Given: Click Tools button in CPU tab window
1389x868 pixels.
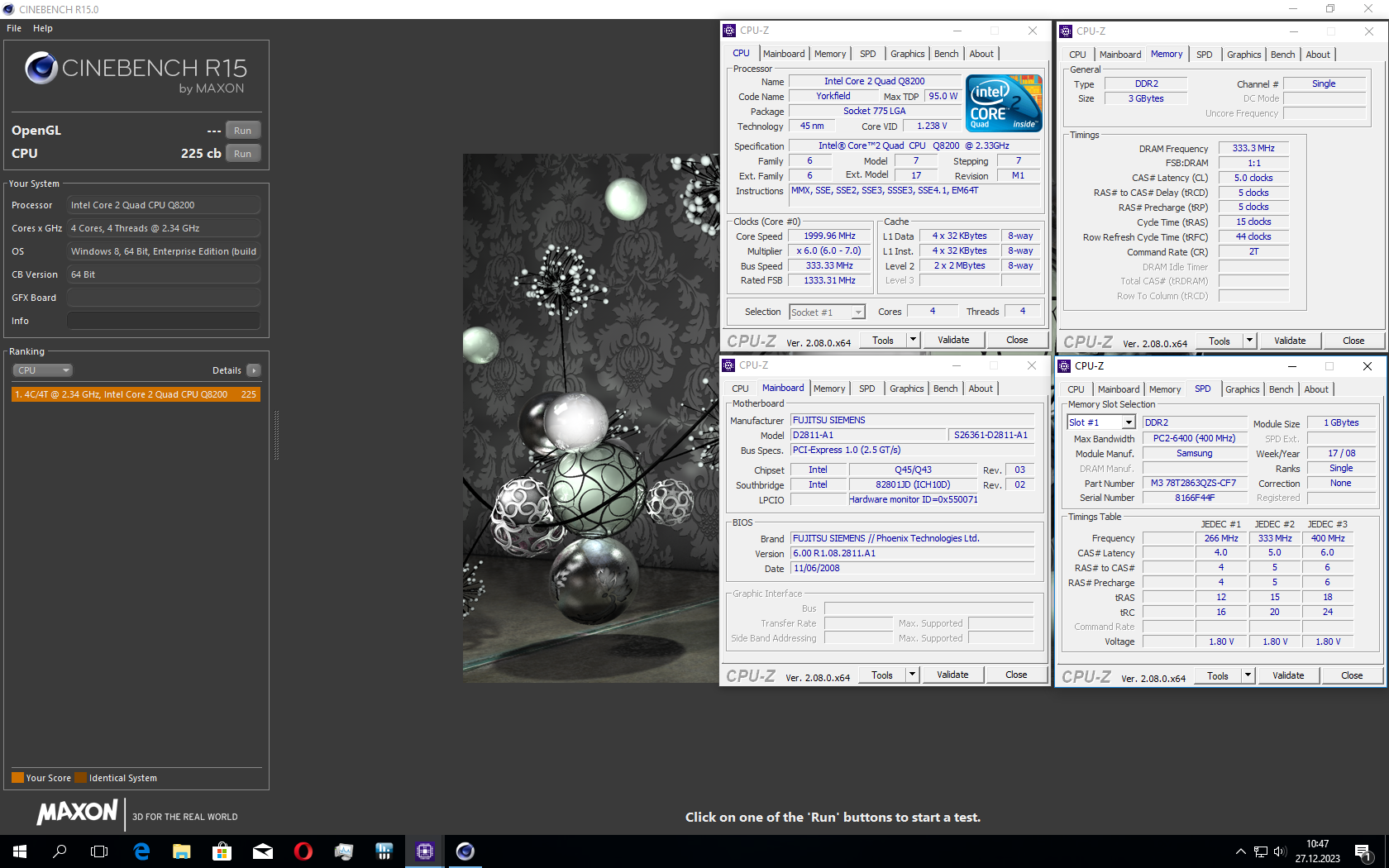Looking at the screenshot, I should click(883, 340).
